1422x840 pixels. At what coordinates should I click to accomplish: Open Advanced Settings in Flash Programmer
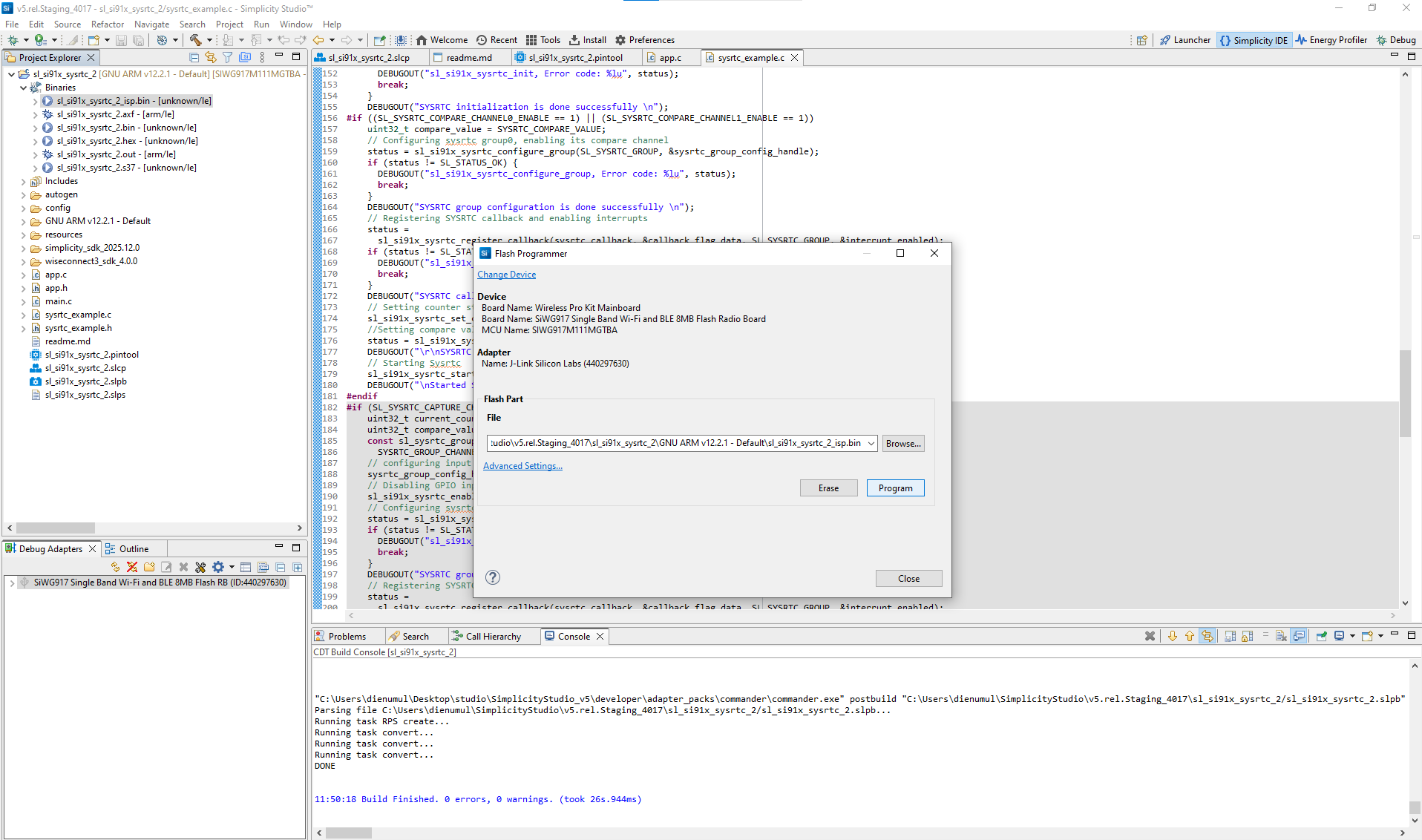(x=522, y=465)
